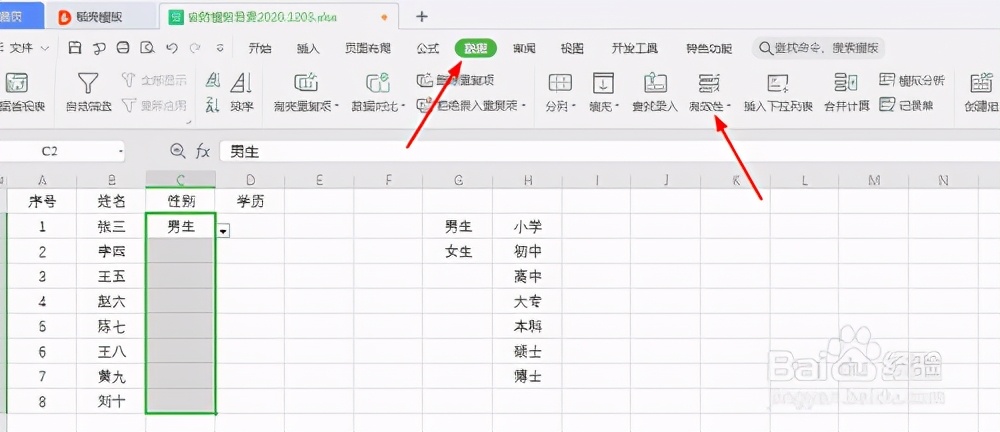Select the Data (数据) ribbon tab
Image resolution: width=1000 pixels, height=432 pixels.
(x=476, y=48)
